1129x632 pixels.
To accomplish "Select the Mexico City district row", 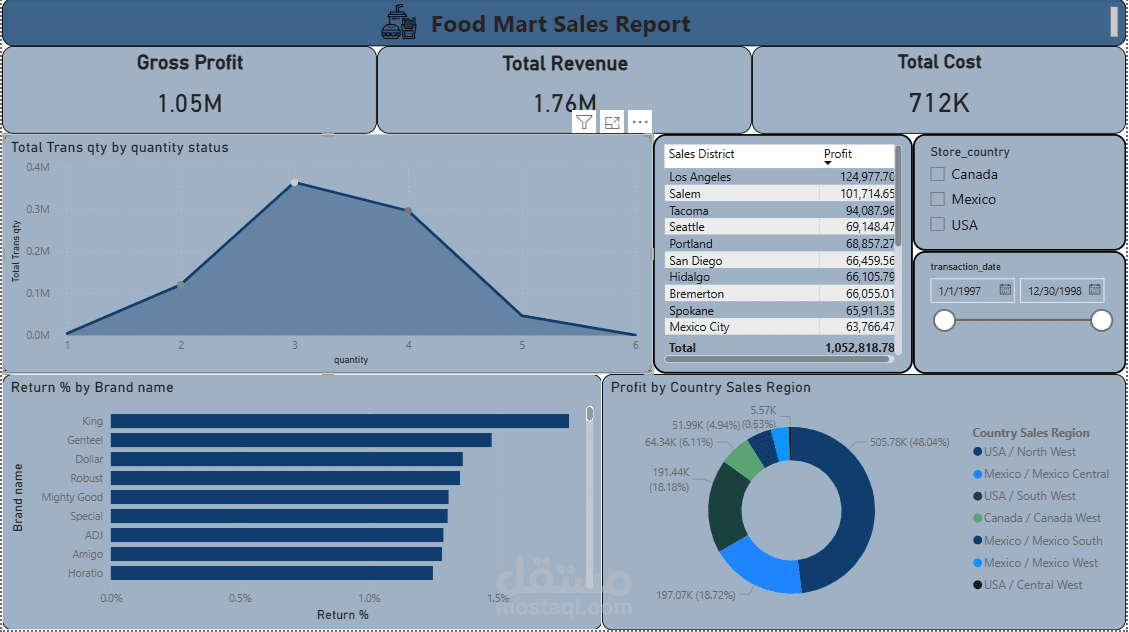I will (780, 327).
